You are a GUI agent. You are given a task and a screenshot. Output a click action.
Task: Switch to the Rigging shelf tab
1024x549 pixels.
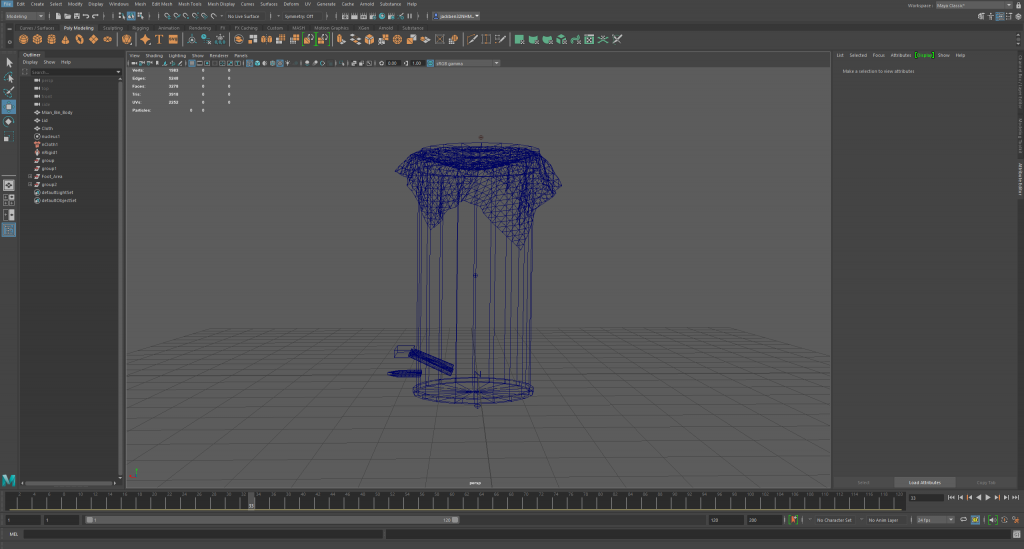point(140,28)
